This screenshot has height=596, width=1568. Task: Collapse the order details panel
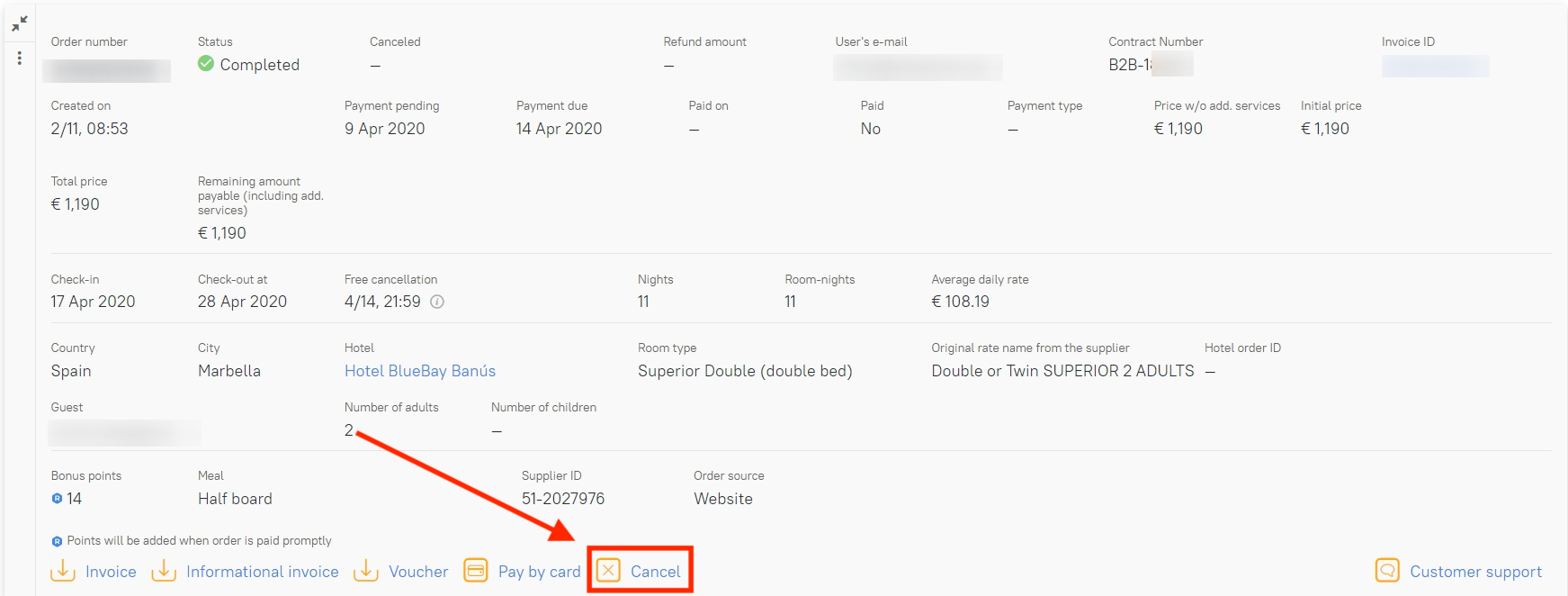point(20,24)
